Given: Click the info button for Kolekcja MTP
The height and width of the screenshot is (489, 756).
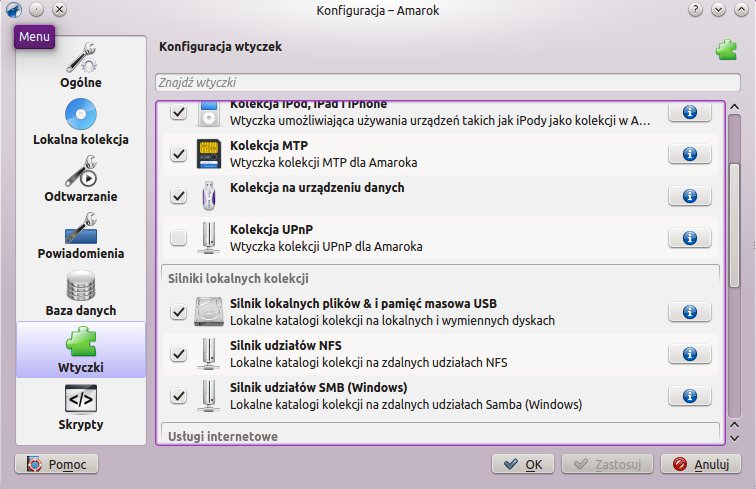Looking at the screenshot, I should click(689, 154).
